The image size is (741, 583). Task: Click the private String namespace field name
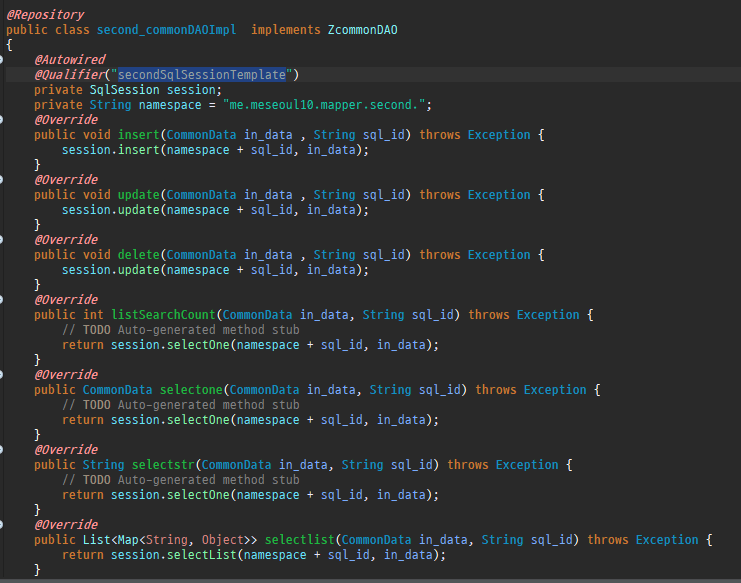tap(170, 105)
